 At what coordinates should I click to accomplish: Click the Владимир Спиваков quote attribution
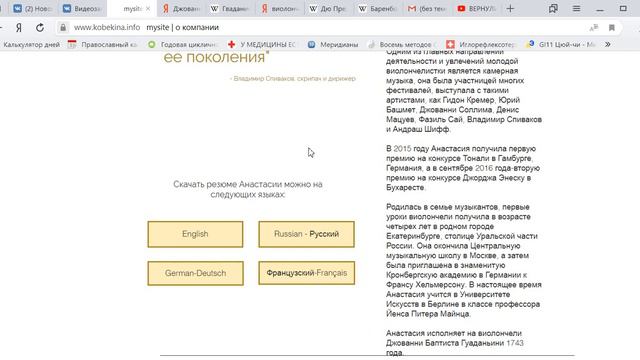point(293,78)
